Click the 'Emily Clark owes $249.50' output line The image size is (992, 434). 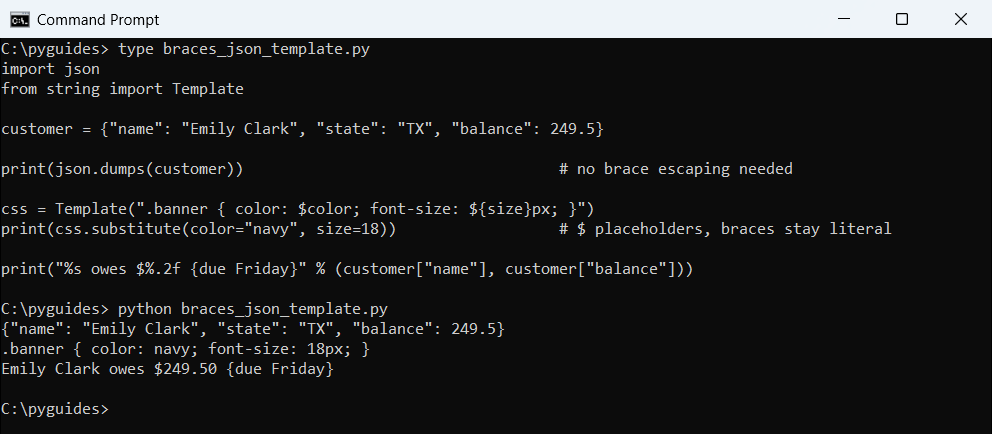pyautogui.click(x=168, y=369)
